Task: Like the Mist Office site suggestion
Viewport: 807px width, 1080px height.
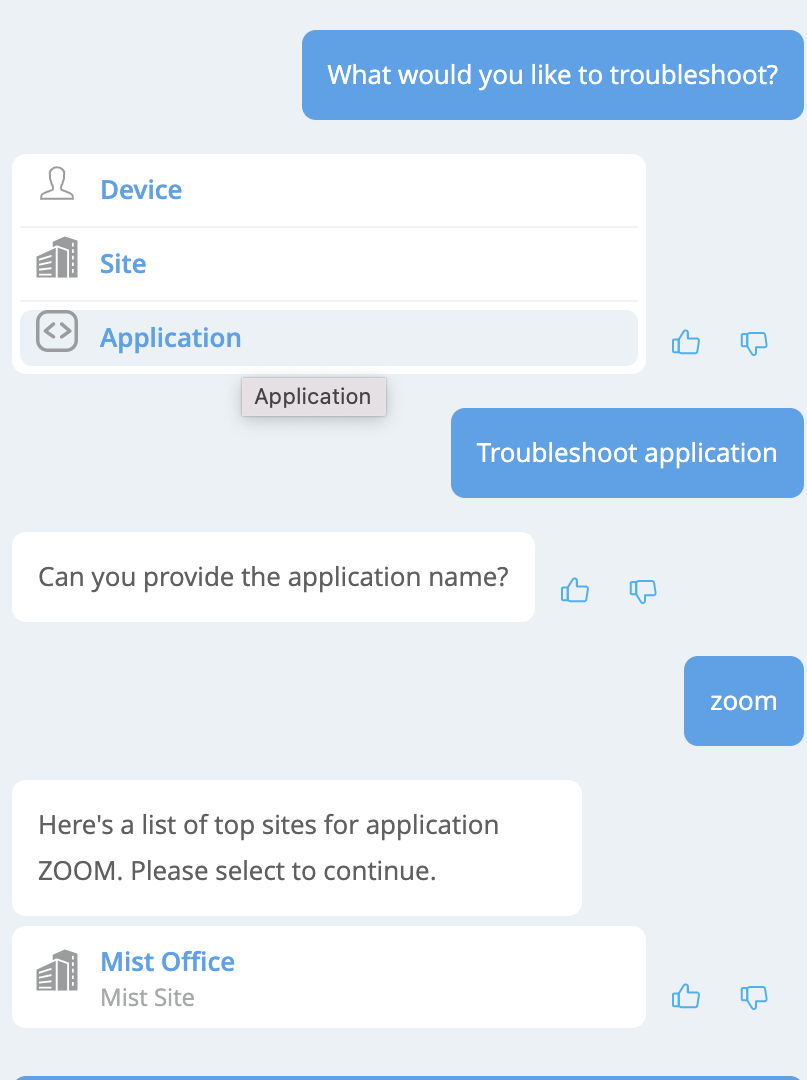Action: pos(686,996)
